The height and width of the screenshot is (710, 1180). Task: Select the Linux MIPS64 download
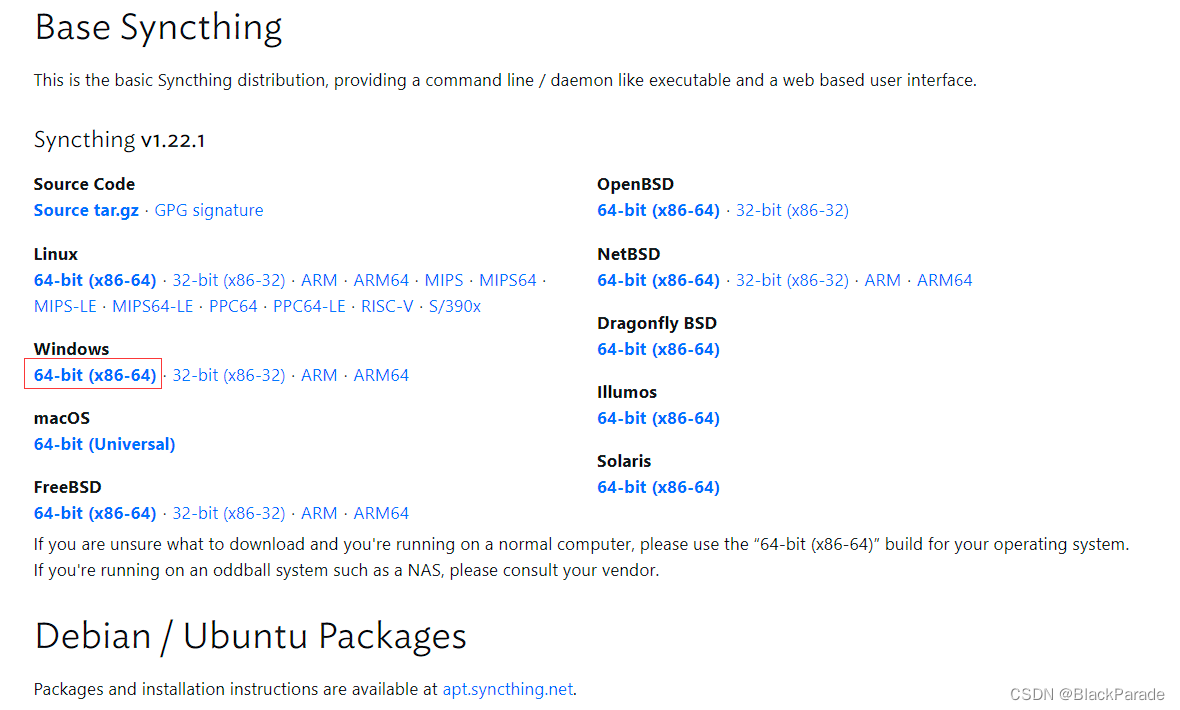point(508,280)
